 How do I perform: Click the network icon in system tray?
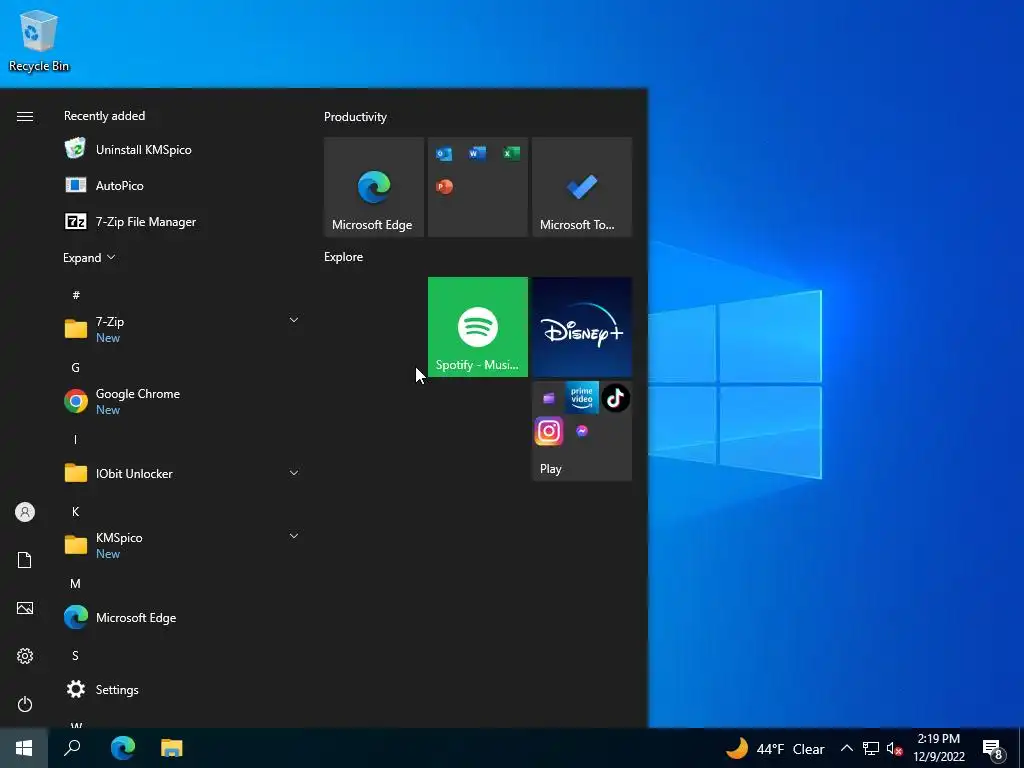pos(871,748)
